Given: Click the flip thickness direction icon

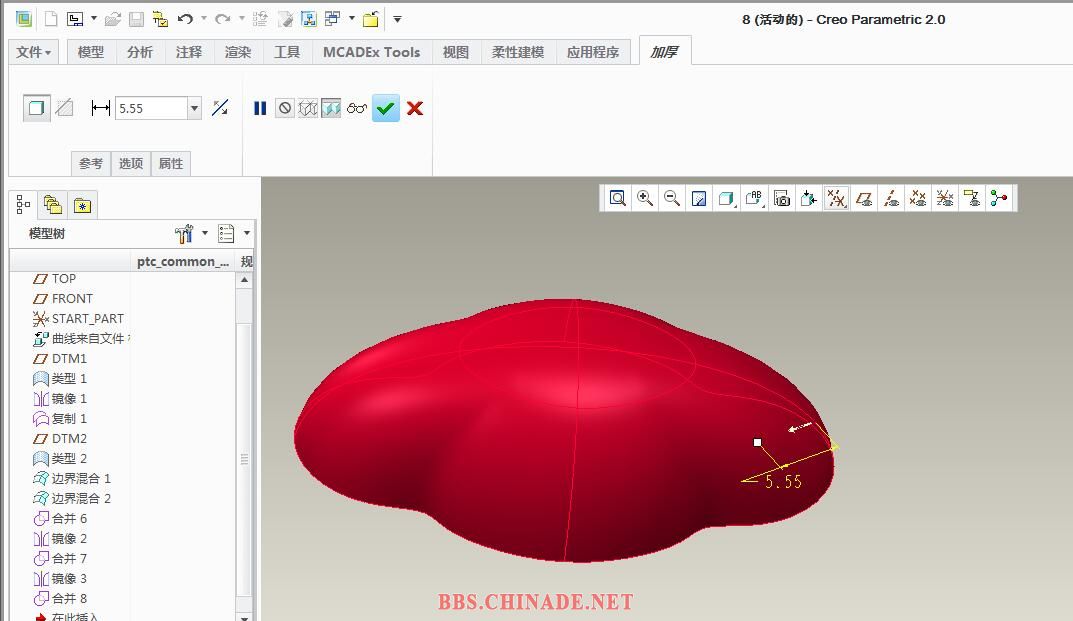Looking at the screenshot, I should (221, 108).
